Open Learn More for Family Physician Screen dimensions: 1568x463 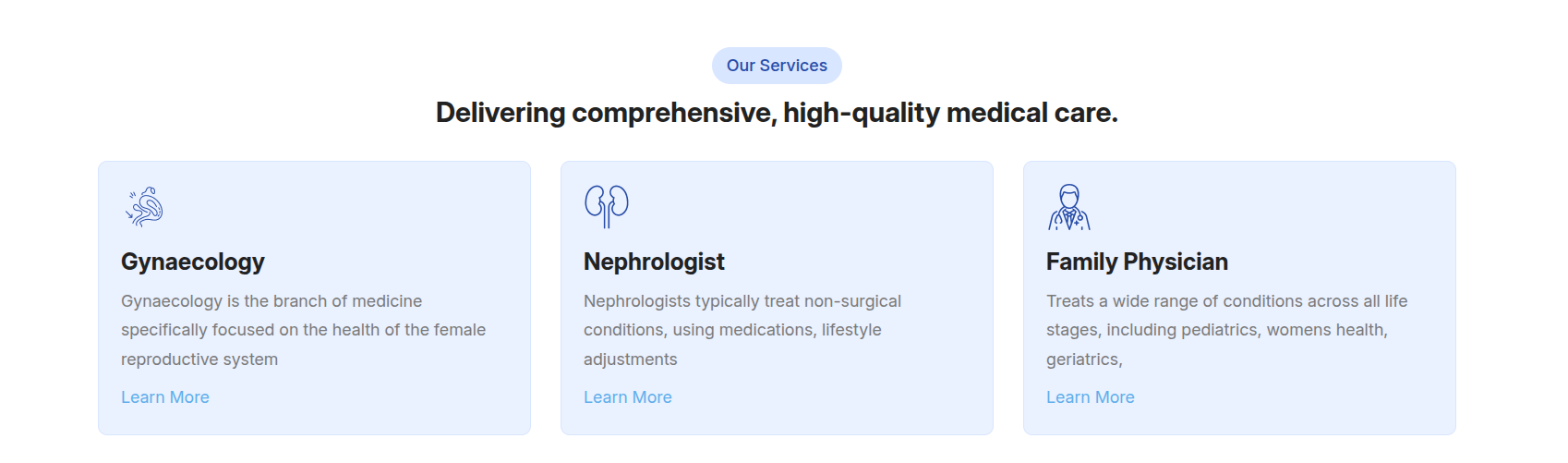pyautogui.click(x=1091, y=397)
